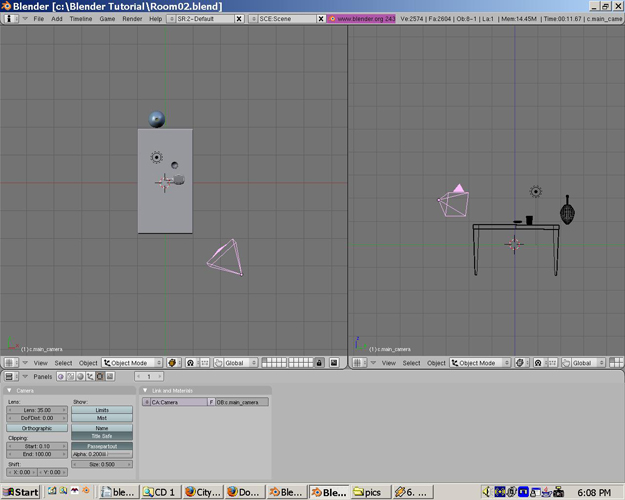This screenshot has width=625, height=500.
Task: Open the Render menu
Action: (132, 19)
